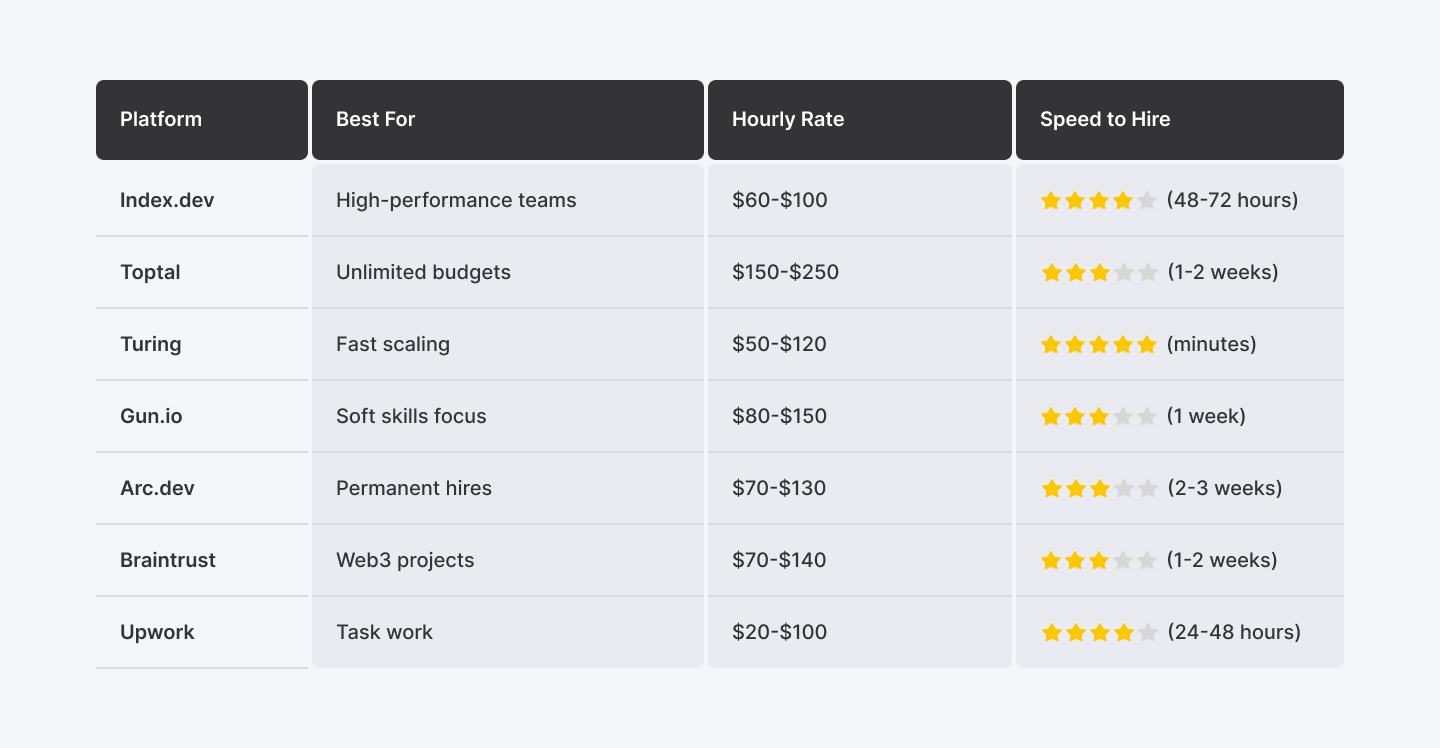
Task: Click the fifth gold star in Turing row
Action: 1147,345
